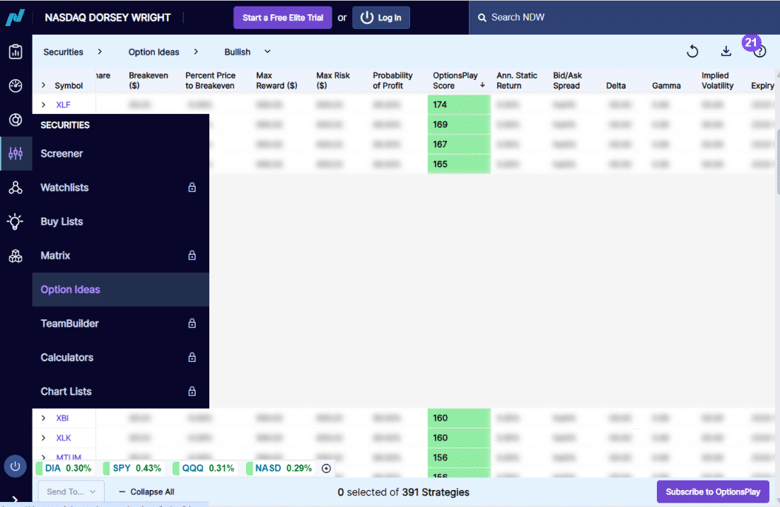Start a Free Elite Trial
The image size is (780, 507).
[x=283, y=17]
